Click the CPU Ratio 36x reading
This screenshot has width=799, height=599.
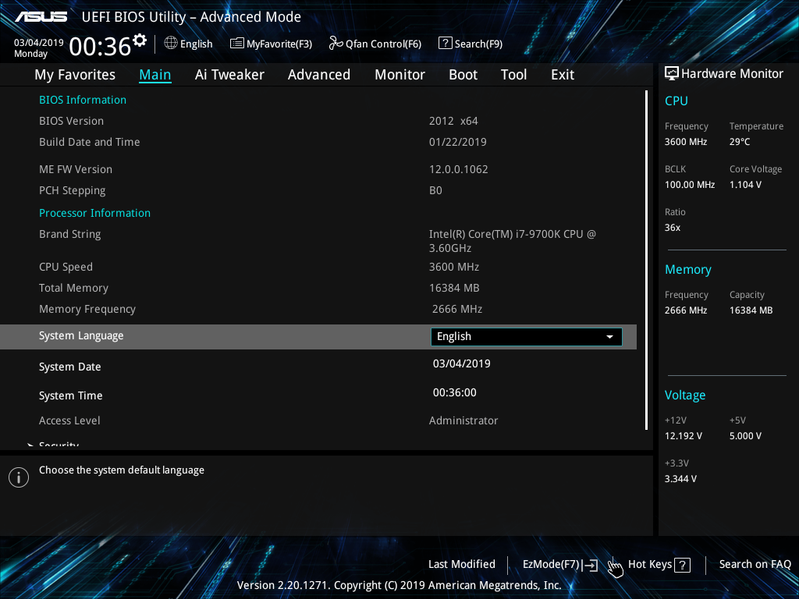tap(672, 228)
